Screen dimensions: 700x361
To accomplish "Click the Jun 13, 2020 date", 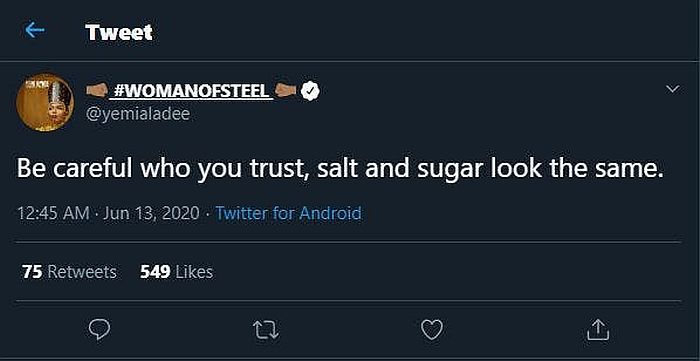I will [151, 214].
